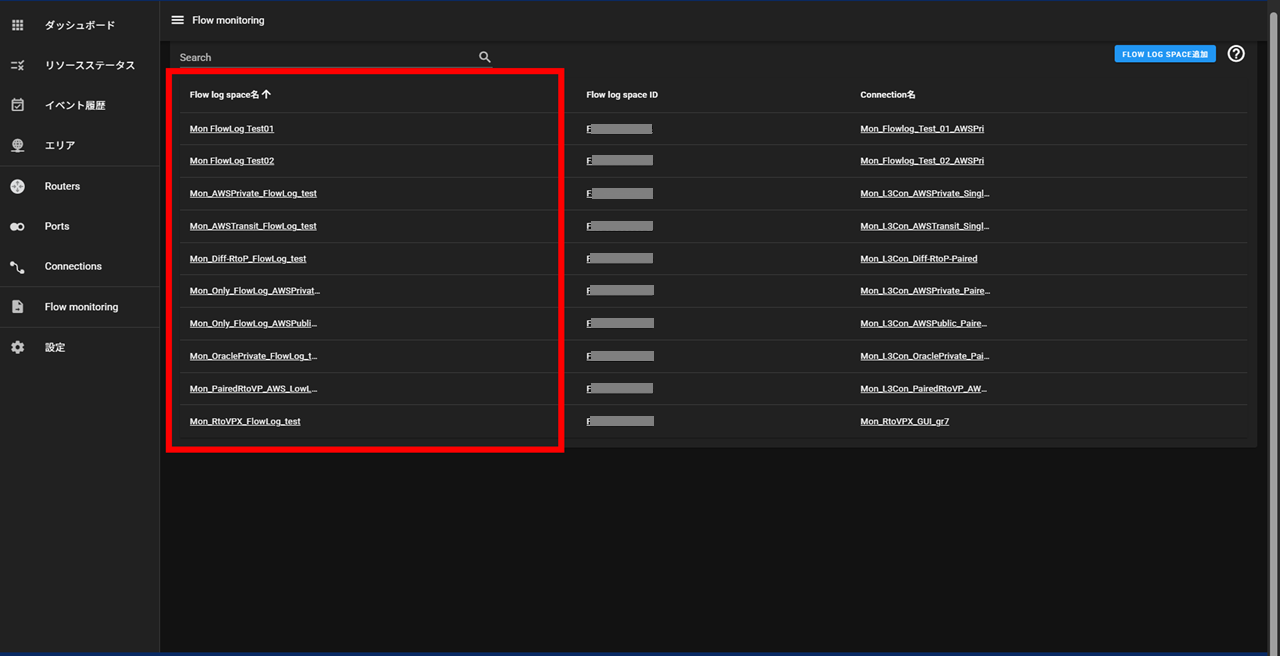Open connection Mon_L3Con_AWSPublic_Paire…
1280x656 pixels.
click(x=924, y=324)
